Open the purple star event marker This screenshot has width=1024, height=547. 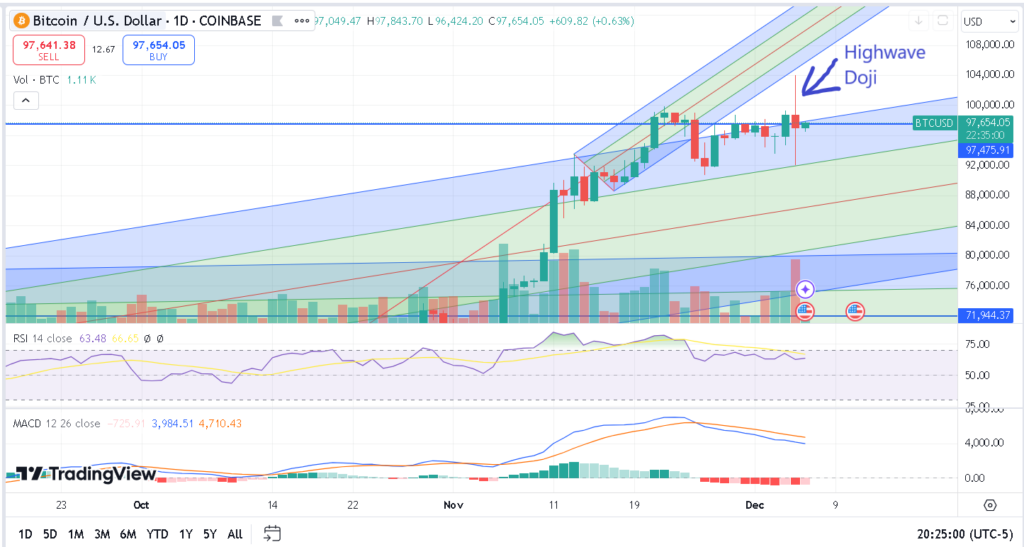pos(805,289)
